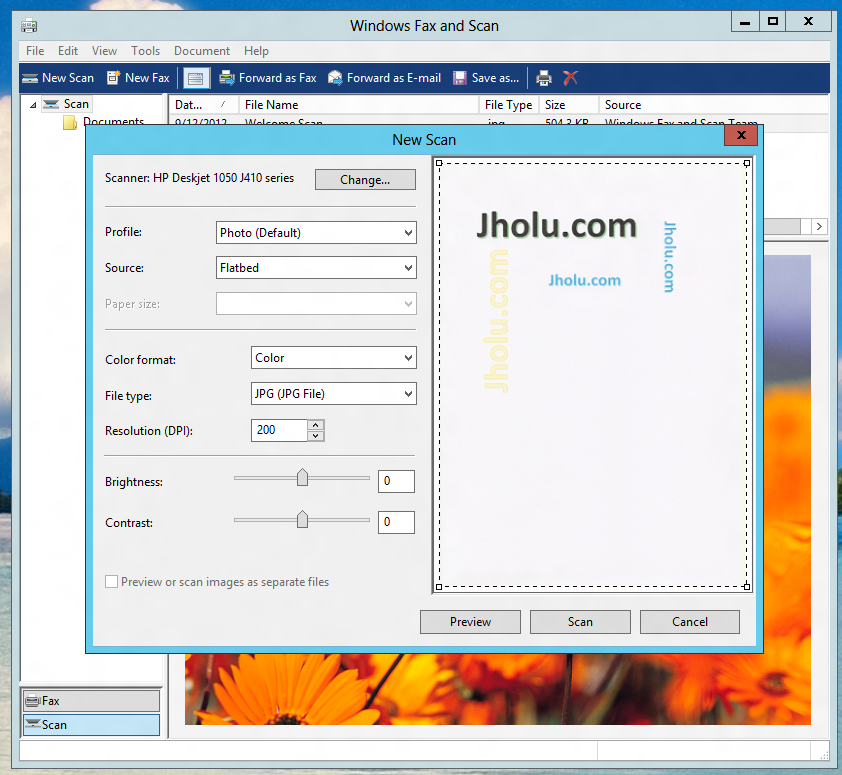The width and height of the screenshot is (842, 775).
Task: Click Forward as E-mail
Action: click(384, 78)
